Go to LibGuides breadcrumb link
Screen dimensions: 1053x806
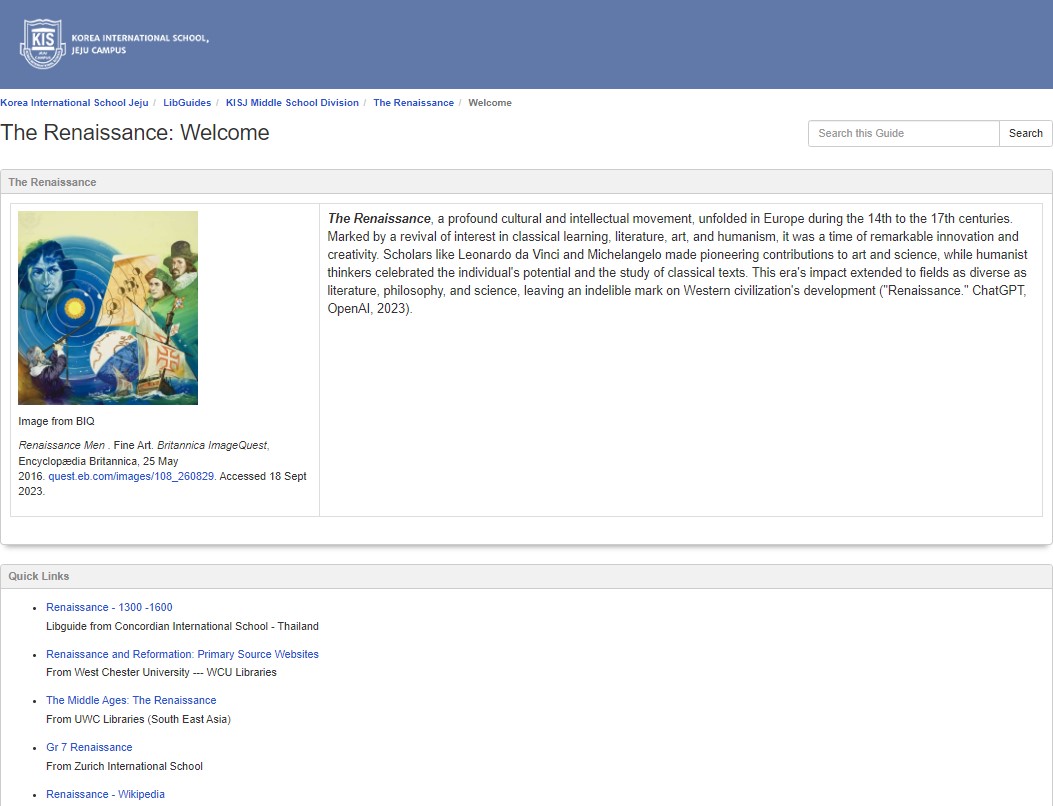(187, 103)
